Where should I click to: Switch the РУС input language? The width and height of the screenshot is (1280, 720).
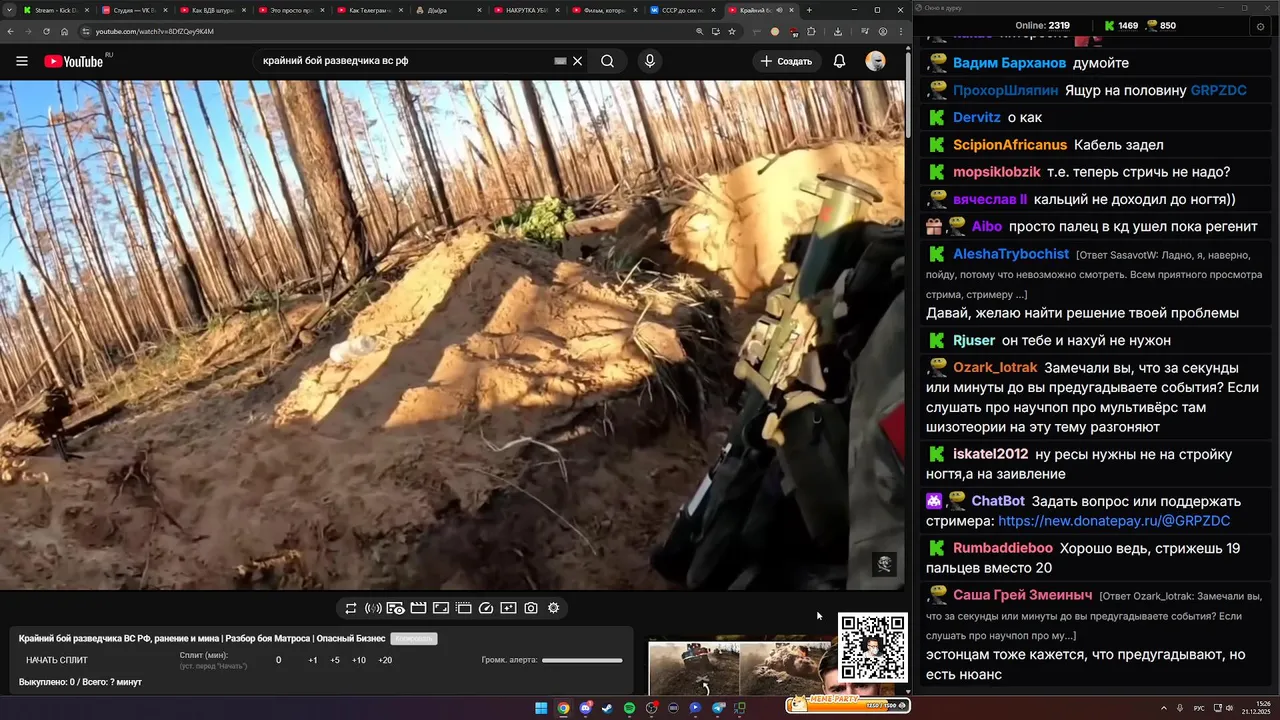pos(1199,708)
